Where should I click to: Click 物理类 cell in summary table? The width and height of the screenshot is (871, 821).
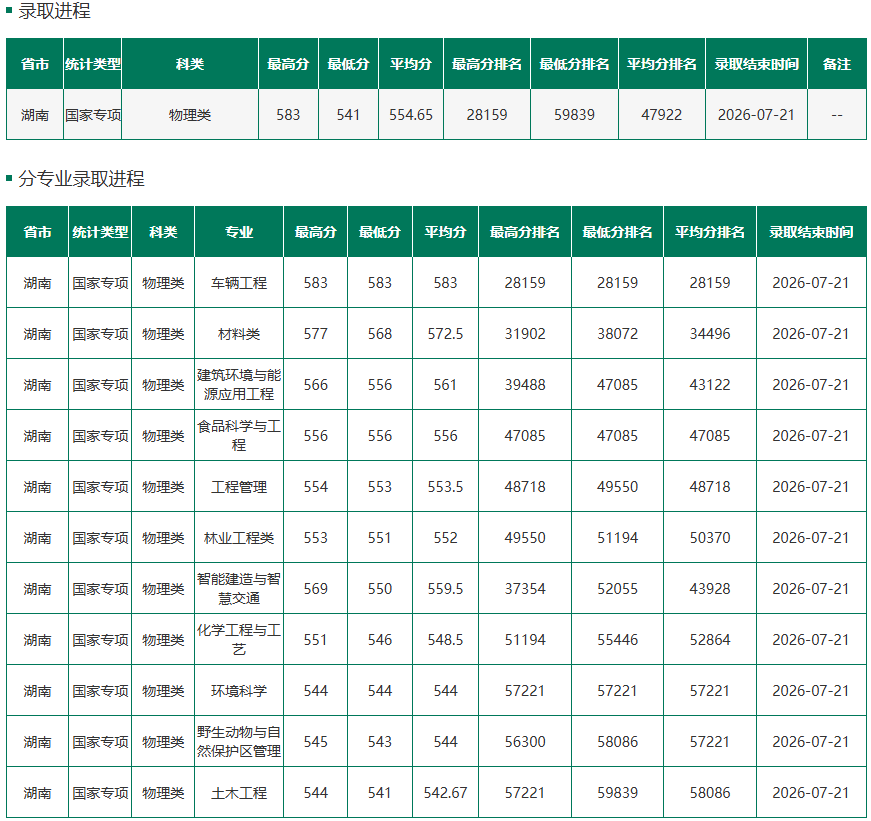(189, 115)
